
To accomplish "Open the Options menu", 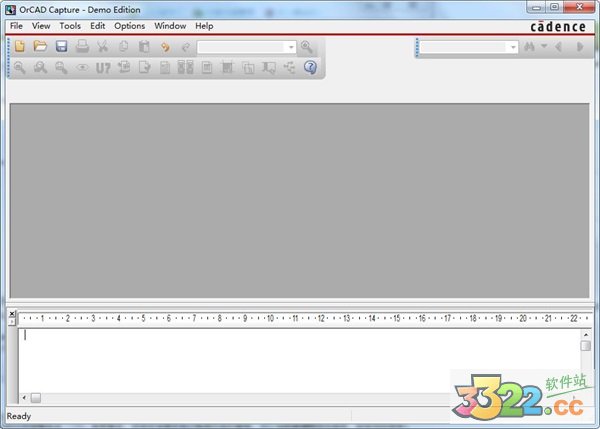I will pos(129,25).
